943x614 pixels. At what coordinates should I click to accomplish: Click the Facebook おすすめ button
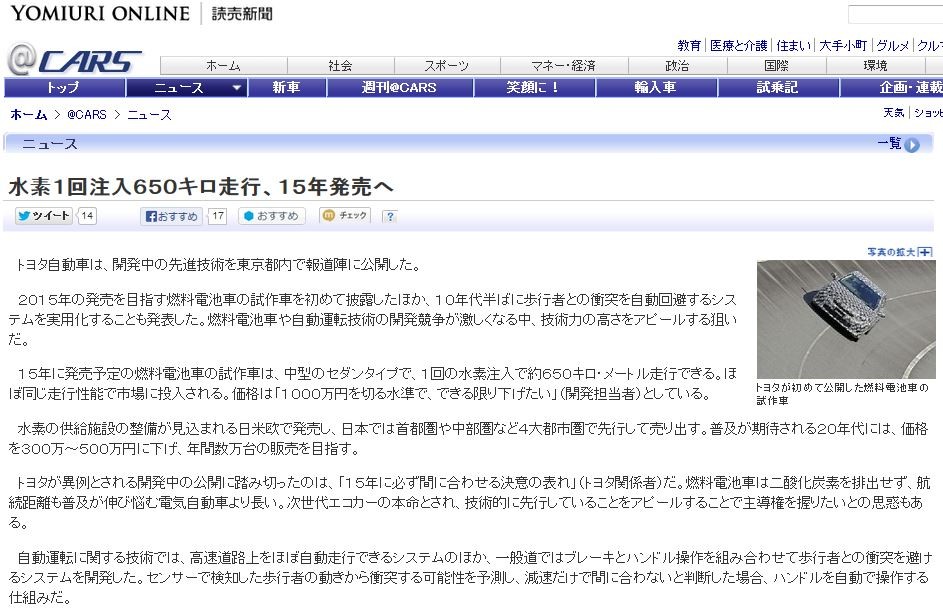171,216
